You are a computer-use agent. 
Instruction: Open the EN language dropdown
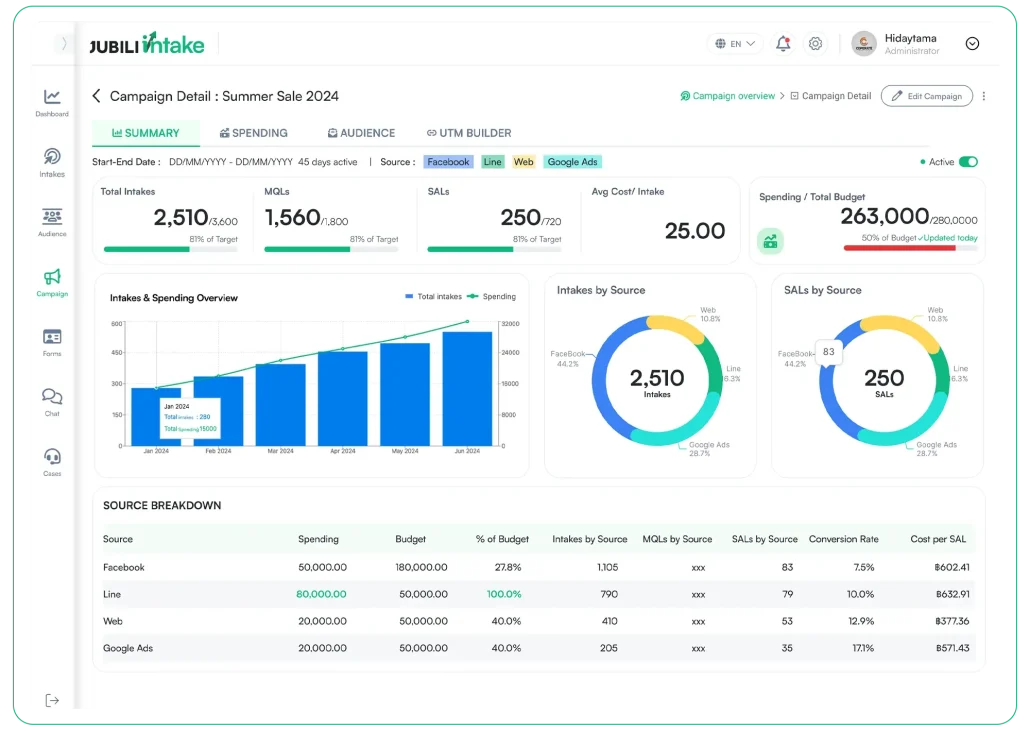(x=735, y=43)
